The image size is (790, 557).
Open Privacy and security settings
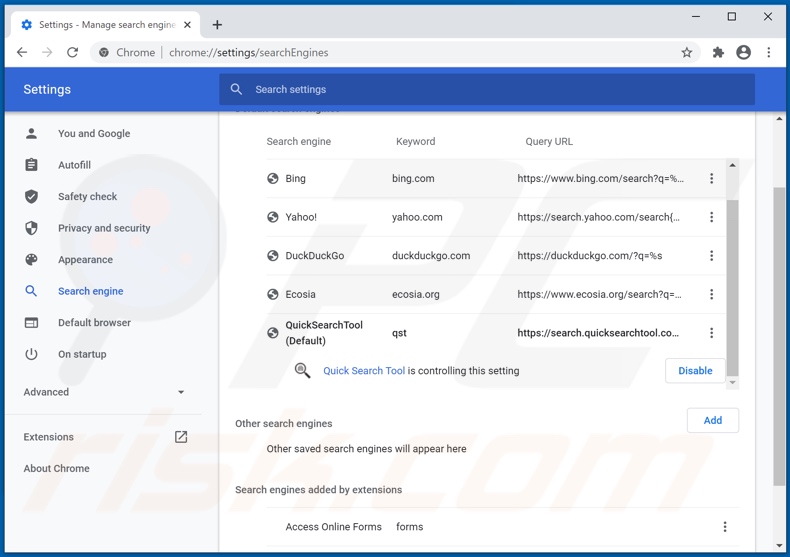coord(104,228)
